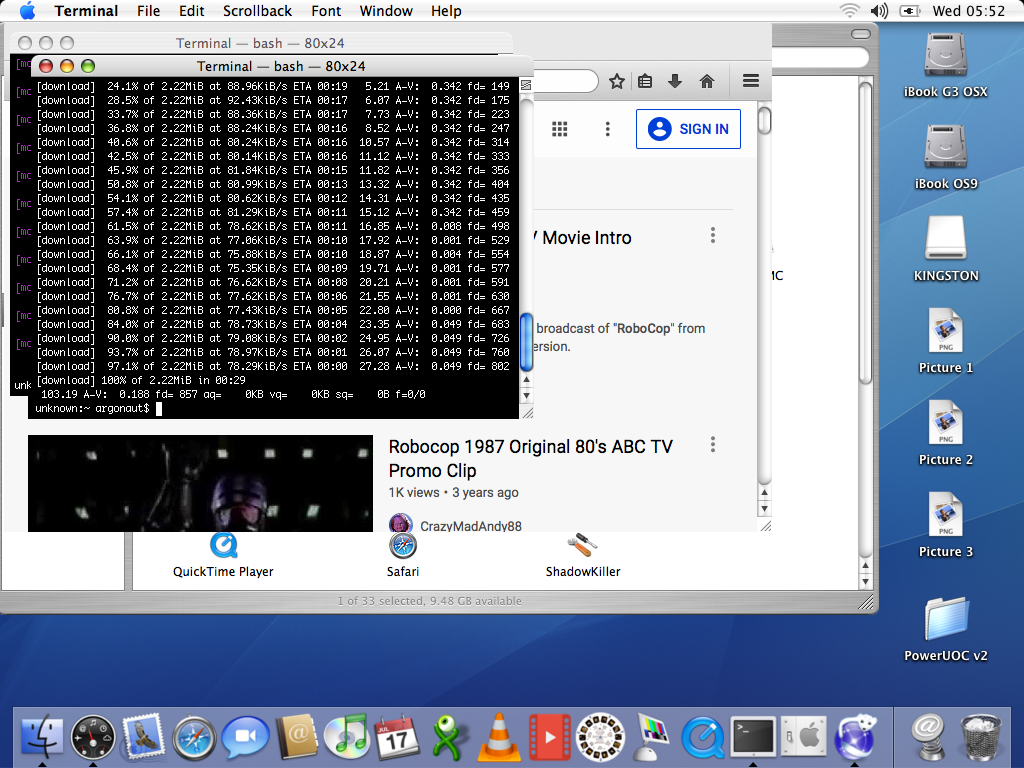Open the browser hamburger menu
Screen dimensions: 1024x768
(751, 81)
